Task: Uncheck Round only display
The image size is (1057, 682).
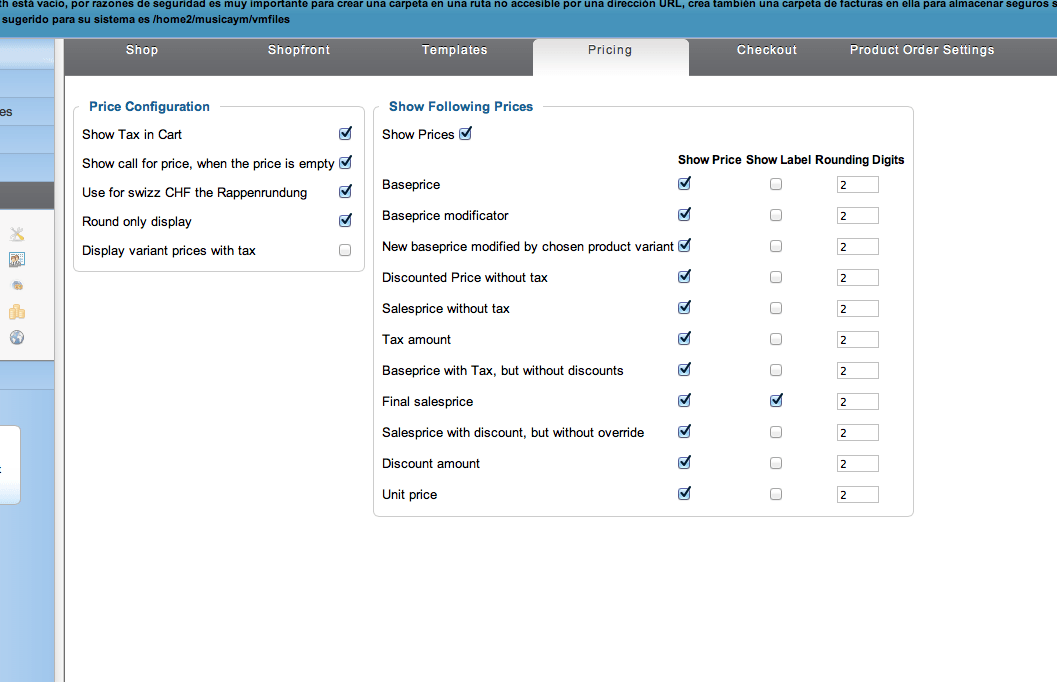Action: tap(345, 220)
